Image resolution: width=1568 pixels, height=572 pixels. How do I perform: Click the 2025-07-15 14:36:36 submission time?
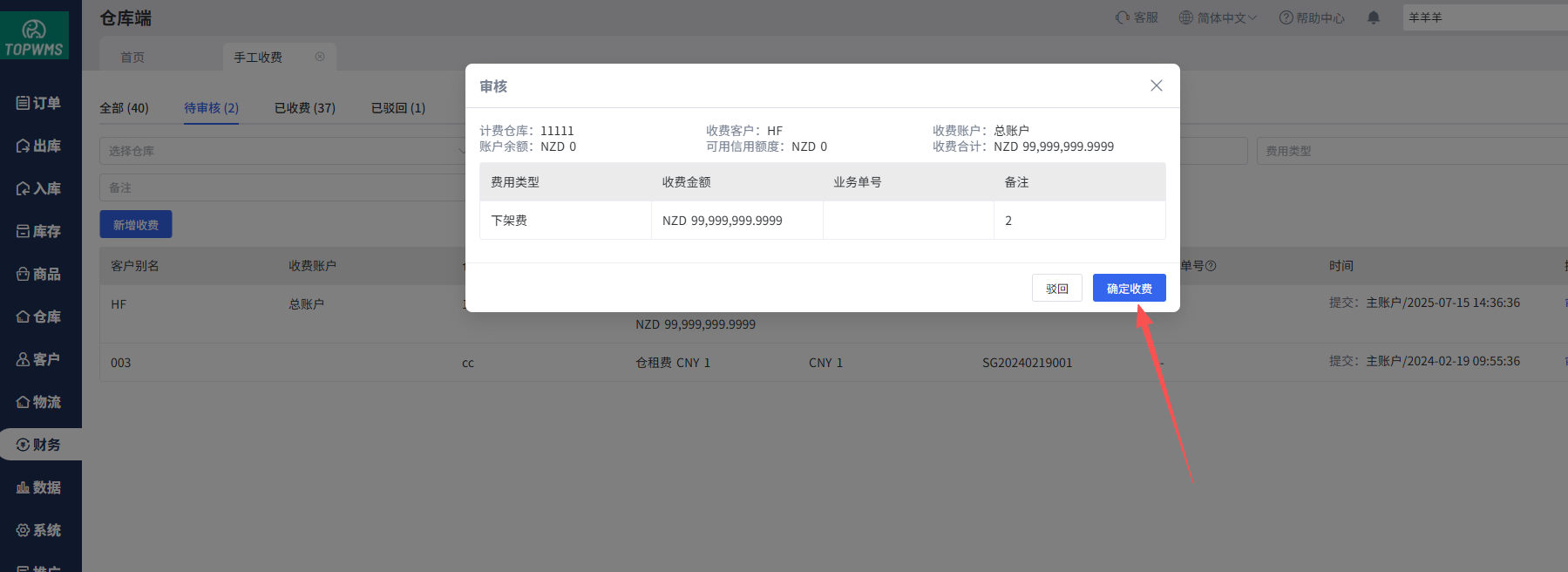[1463, 303]
